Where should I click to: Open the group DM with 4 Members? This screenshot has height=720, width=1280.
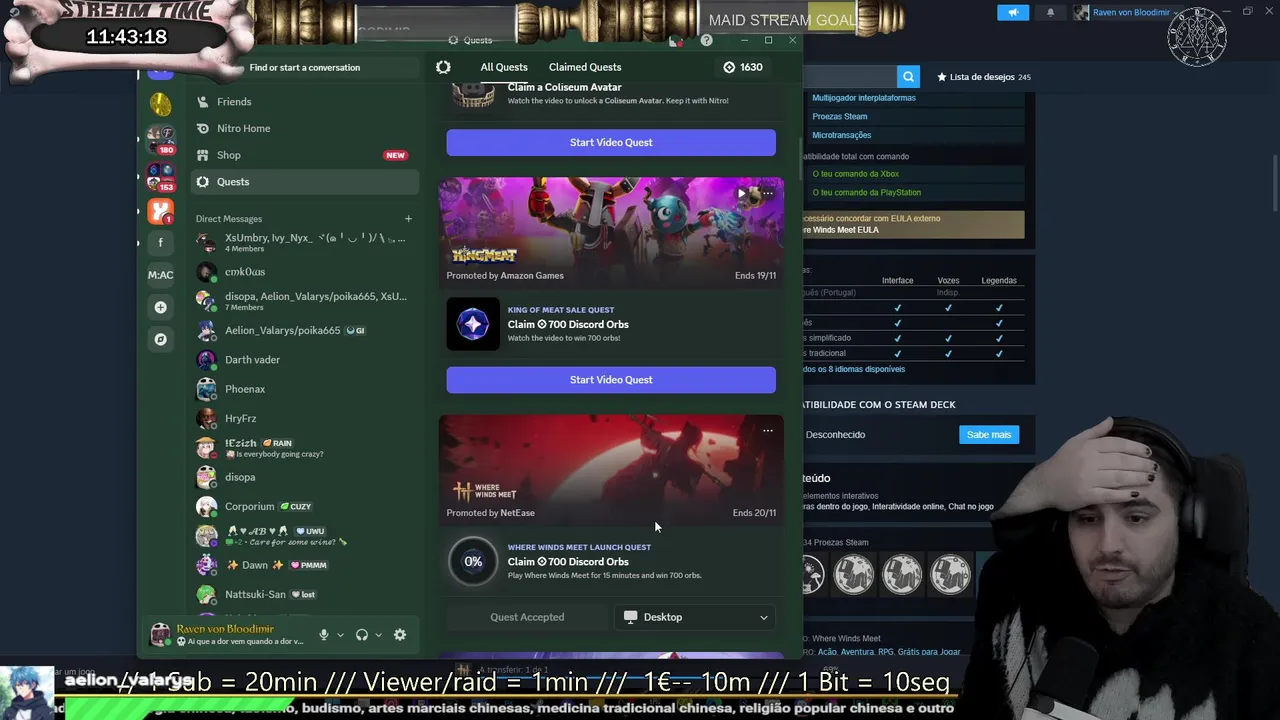[x=305, y=242]
